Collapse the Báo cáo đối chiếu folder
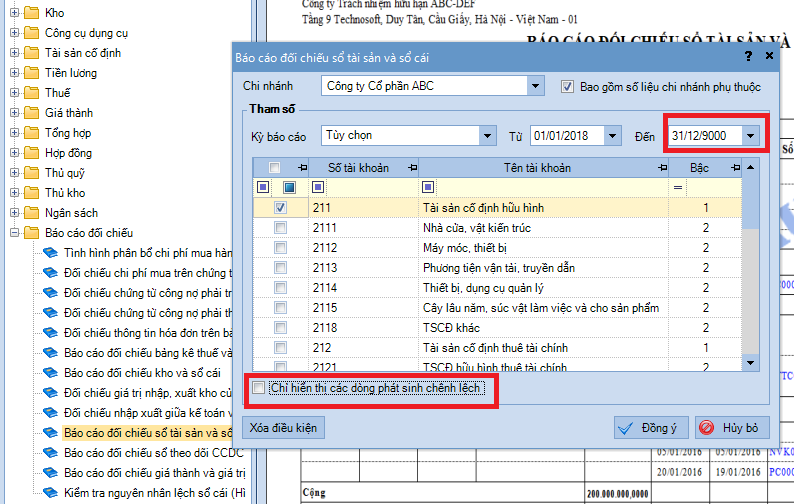Viewport: 794px width, 504px height. [14, 233]
